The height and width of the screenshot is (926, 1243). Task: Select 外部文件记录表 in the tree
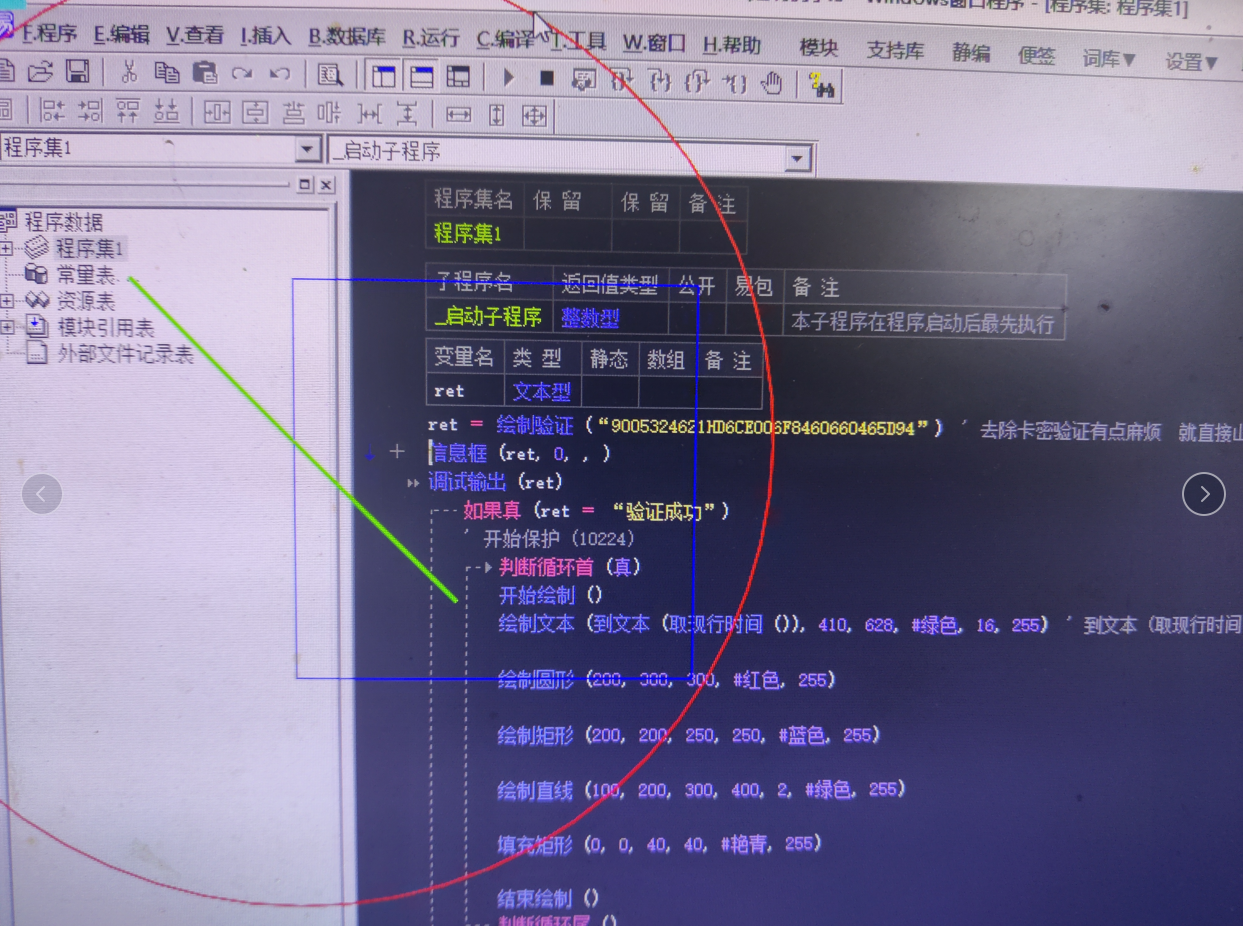point(125,354)
